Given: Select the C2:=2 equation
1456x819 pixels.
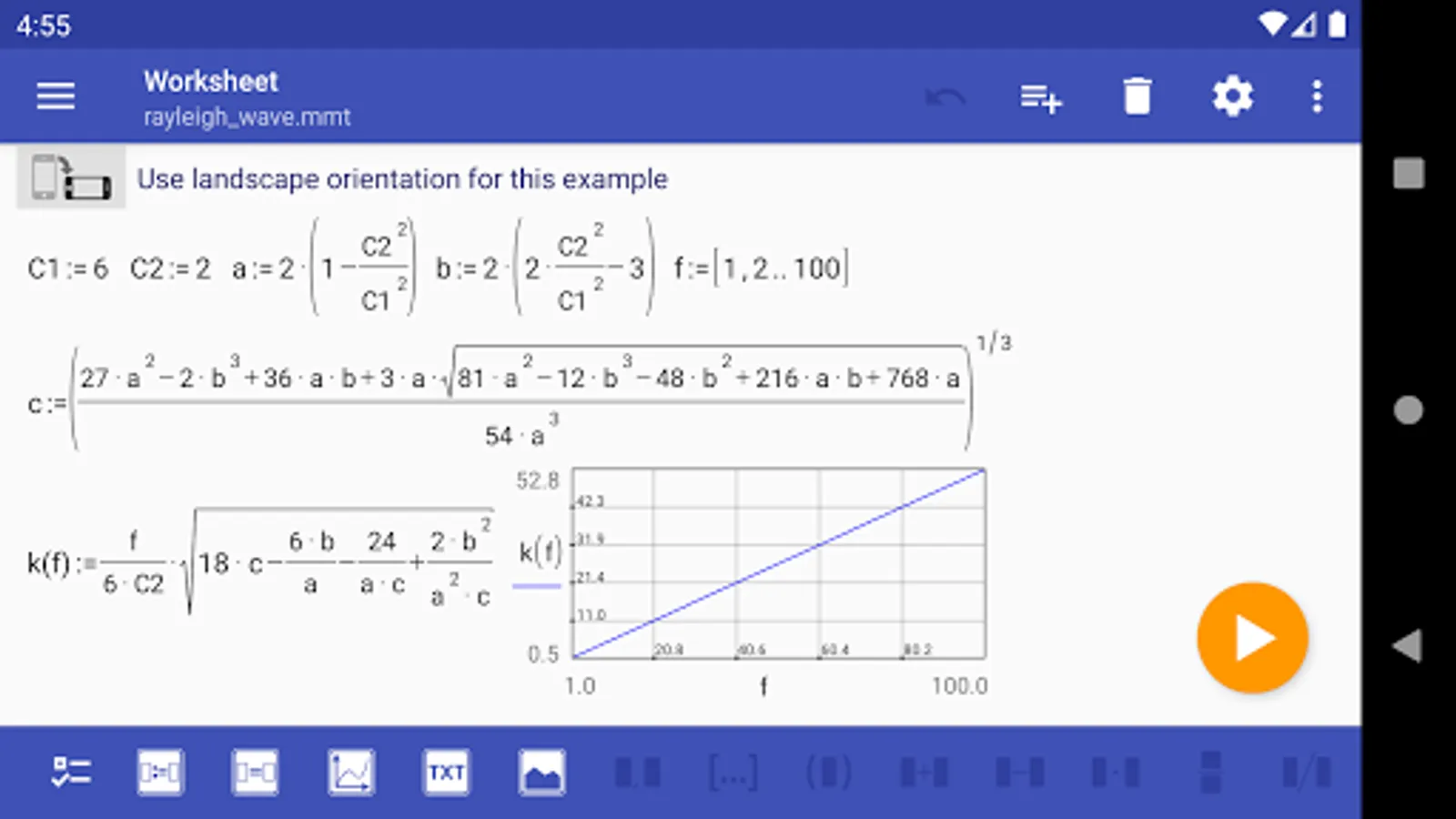Looking at the screenshot, I should pos(170,268).
